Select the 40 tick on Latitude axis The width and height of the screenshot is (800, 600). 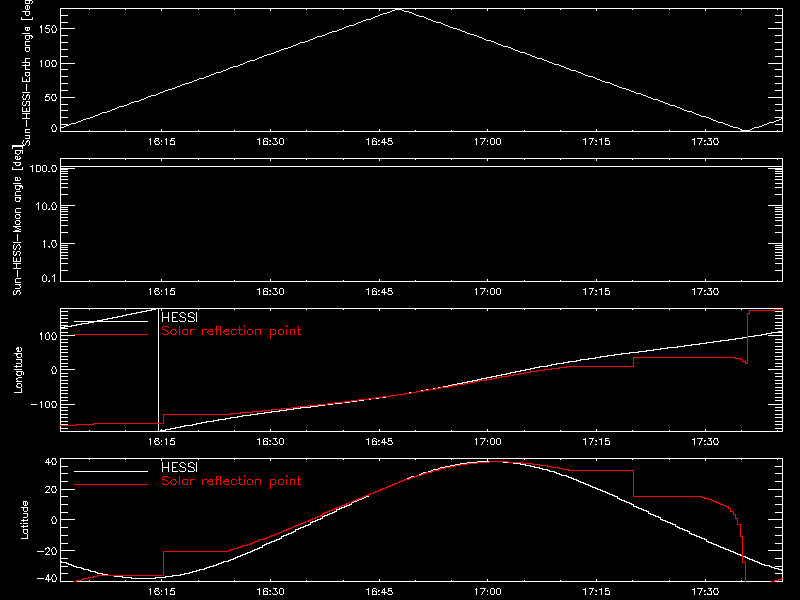pyautogui.click(x=51, y=462)
